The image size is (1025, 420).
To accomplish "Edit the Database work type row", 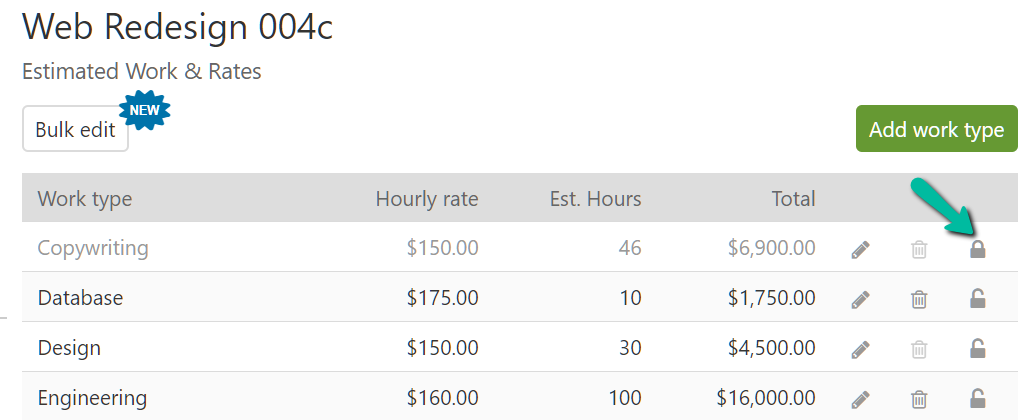I will (x=860, y=299).
